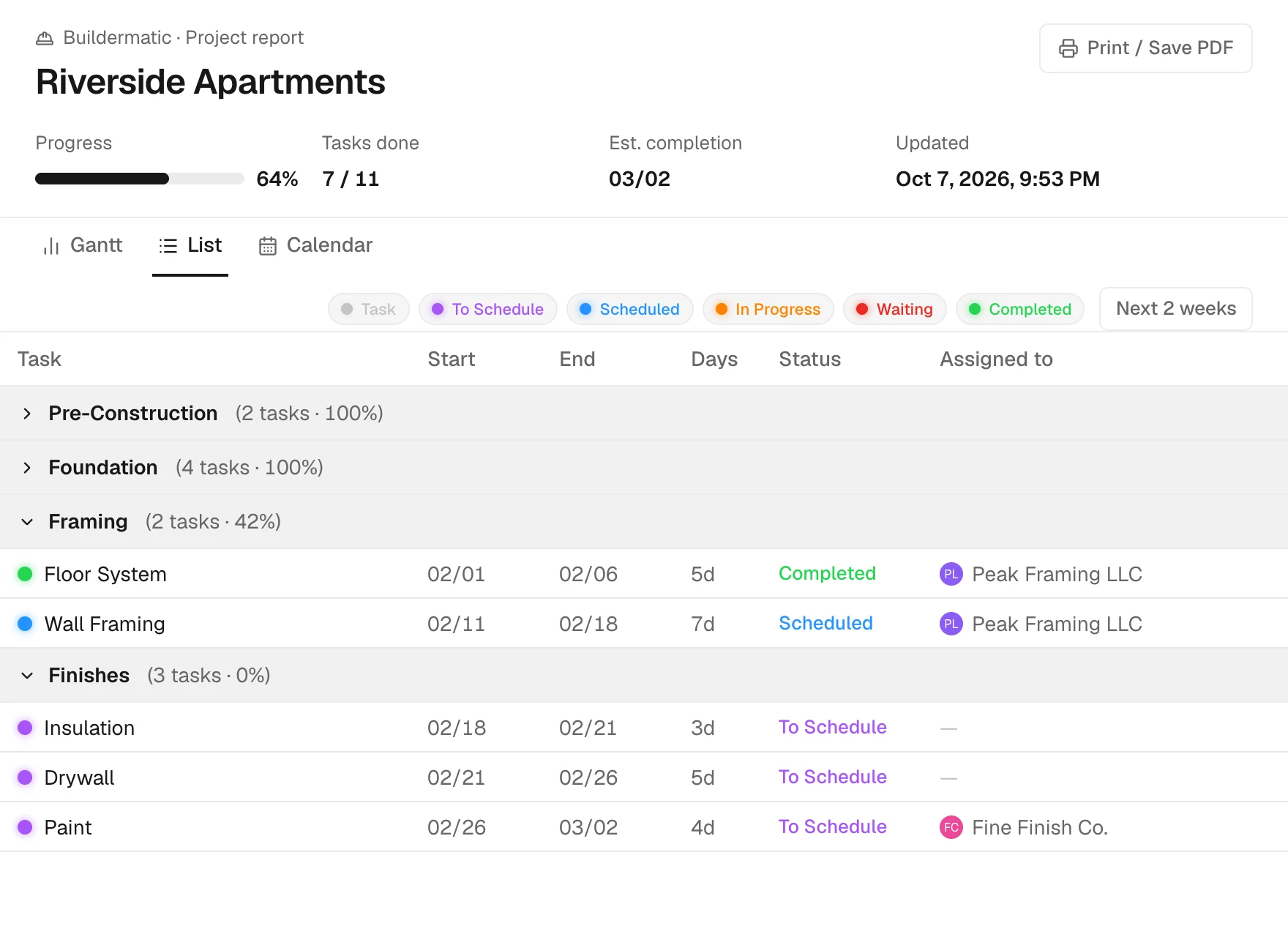Click the Buildermatic hard hat icon
Image resolution: width=1288 pixels, height=937 pixels.
[45, 38]
